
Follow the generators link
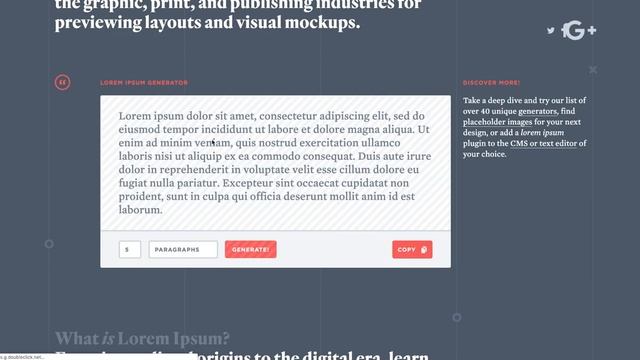click(537, 111)
